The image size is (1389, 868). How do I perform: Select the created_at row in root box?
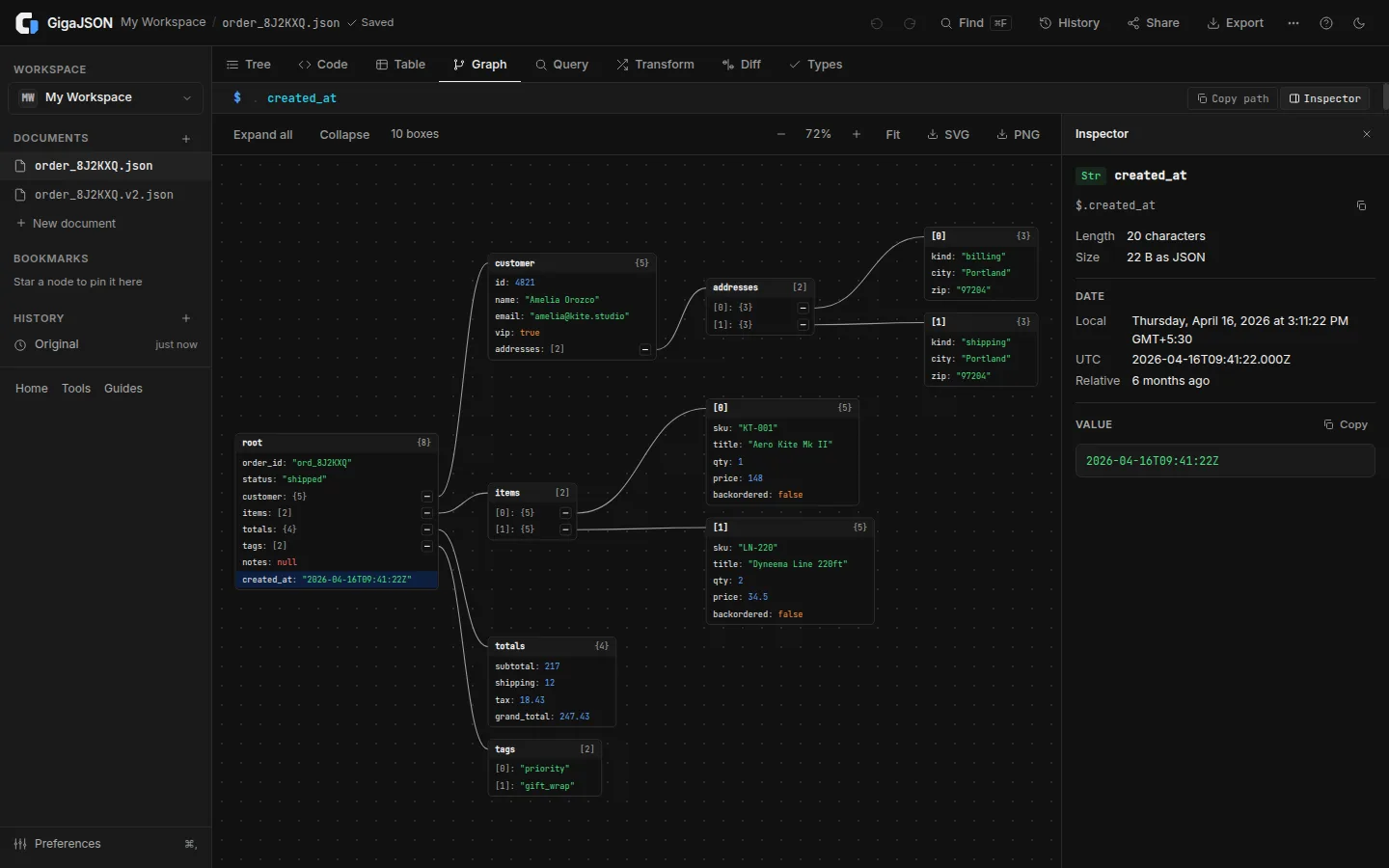pos(337,580)
